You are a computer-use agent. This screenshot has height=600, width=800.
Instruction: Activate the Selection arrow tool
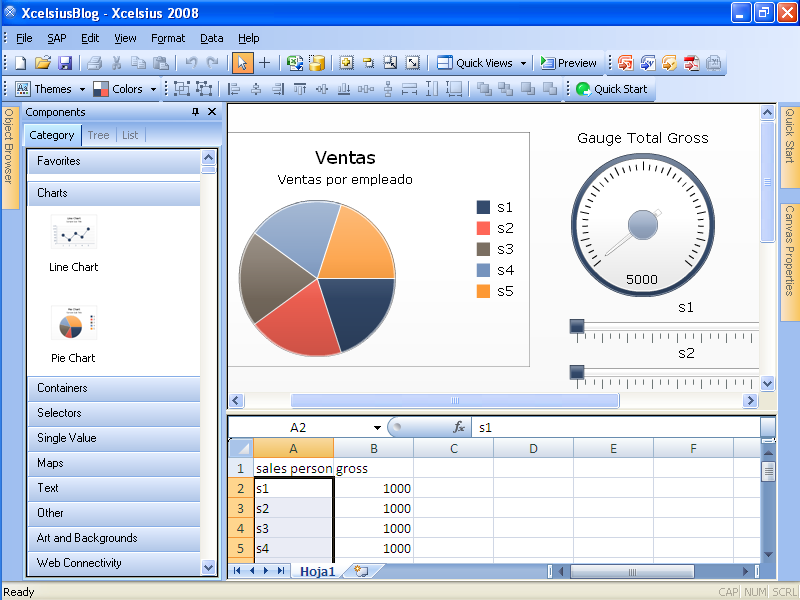tap(242, 63)
